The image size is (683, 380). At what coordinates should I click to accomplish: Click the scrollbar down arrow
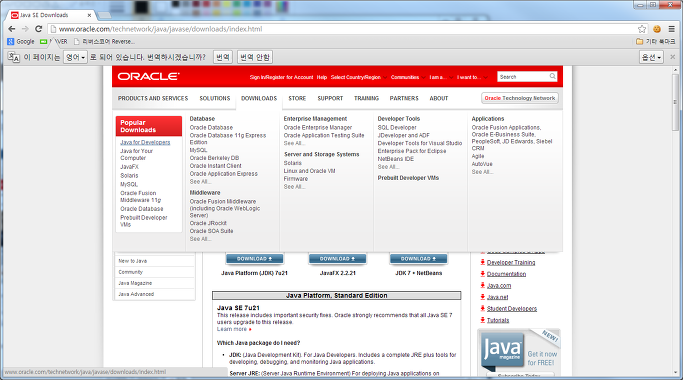click(x=675, y=373)
